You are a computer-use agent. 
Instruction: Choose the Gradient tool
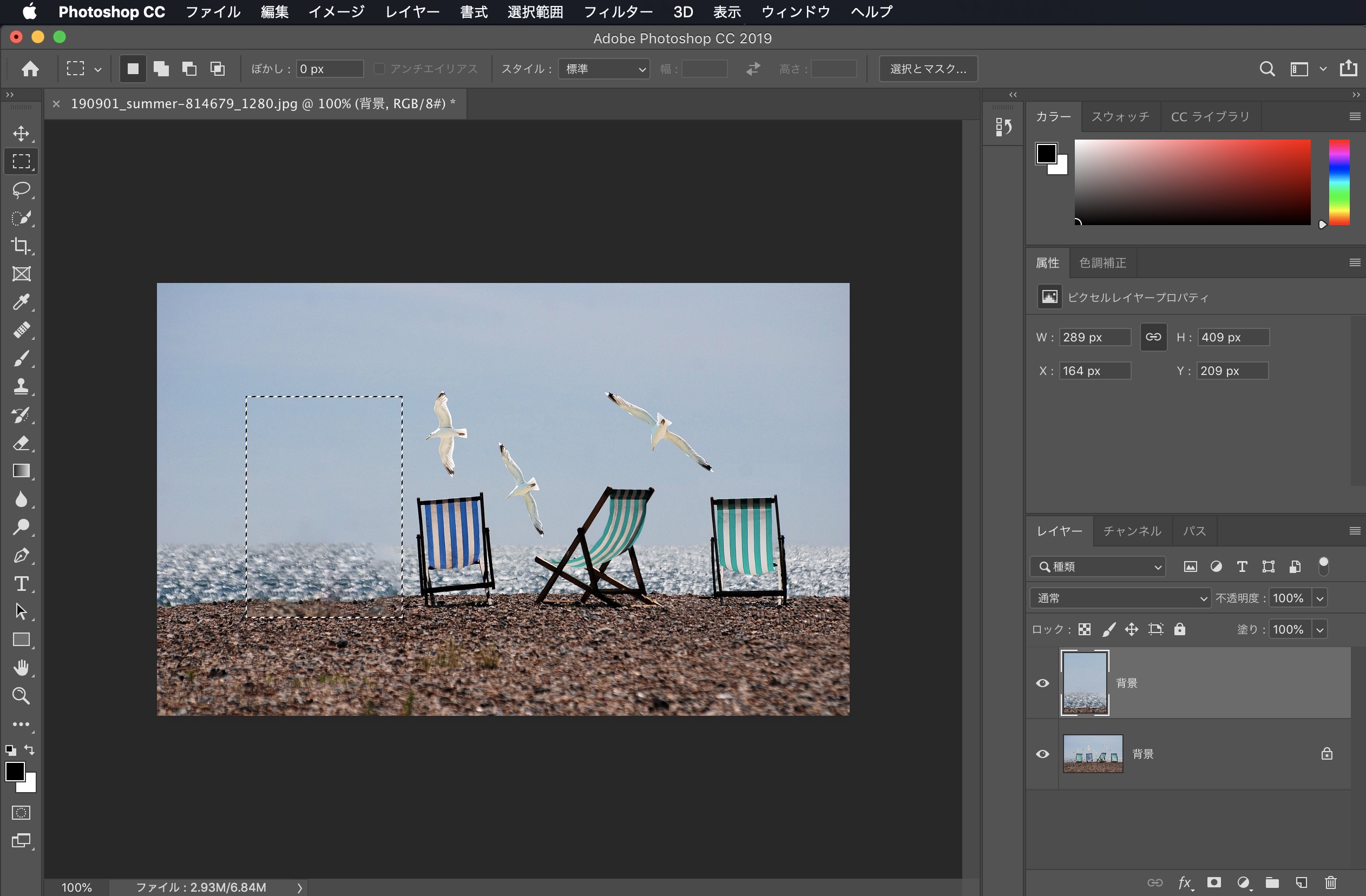click(21, 471)
